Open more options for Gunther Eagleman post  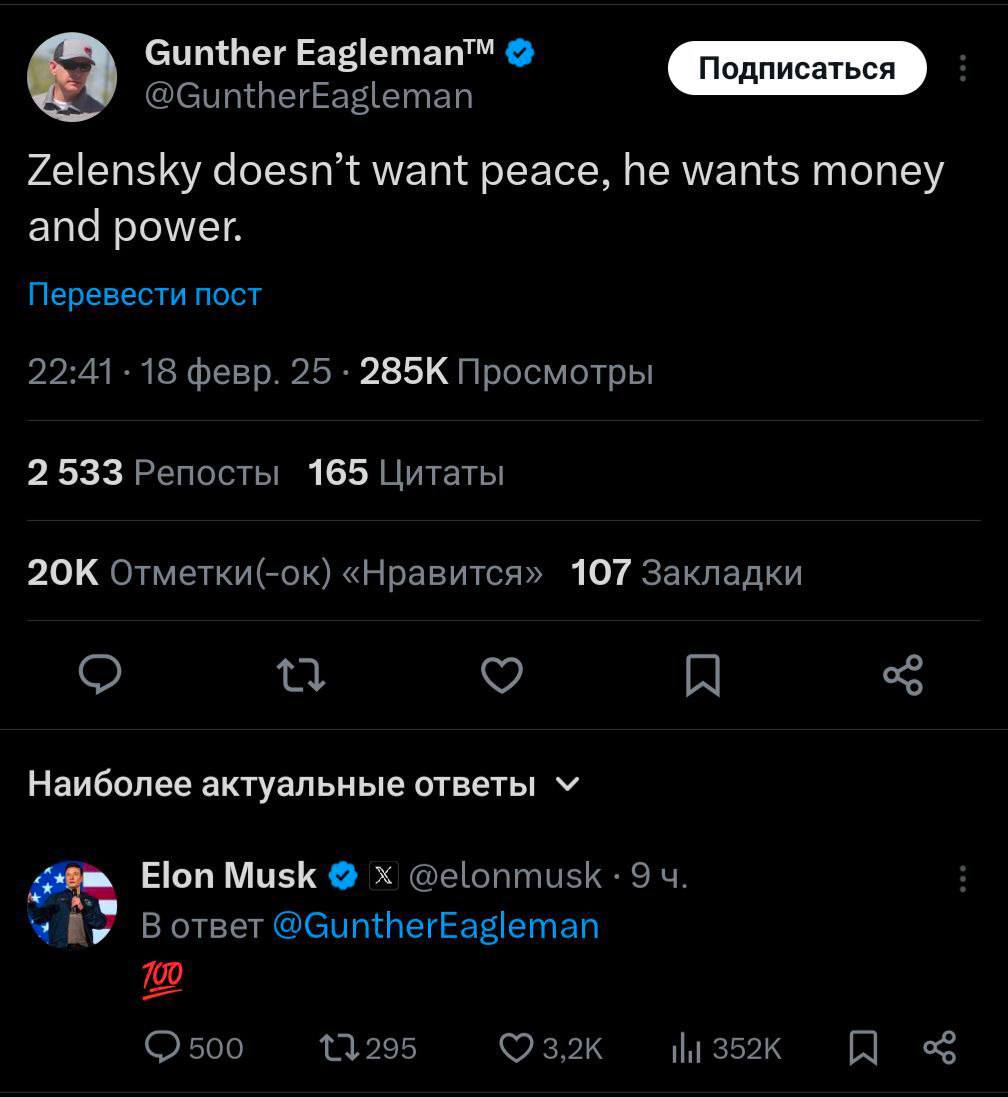pyautogui.click(x=962, y=68)
